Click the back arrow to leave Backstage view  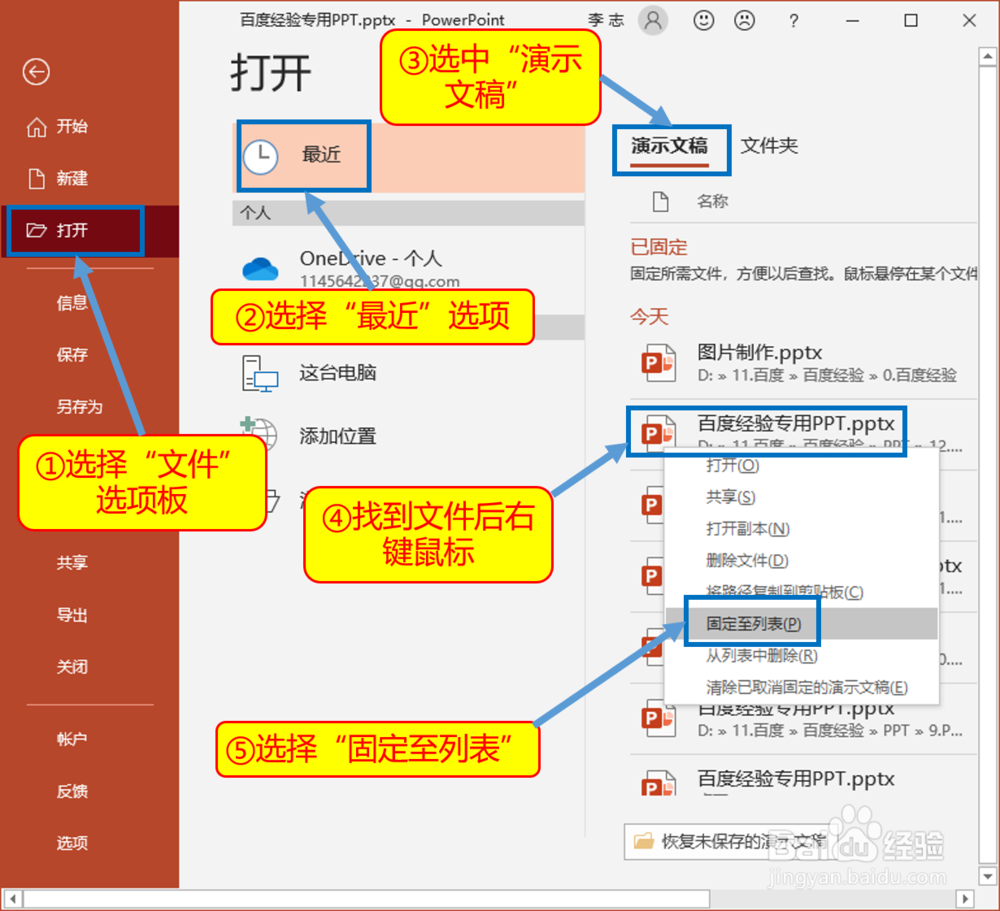tap(36, 72)
